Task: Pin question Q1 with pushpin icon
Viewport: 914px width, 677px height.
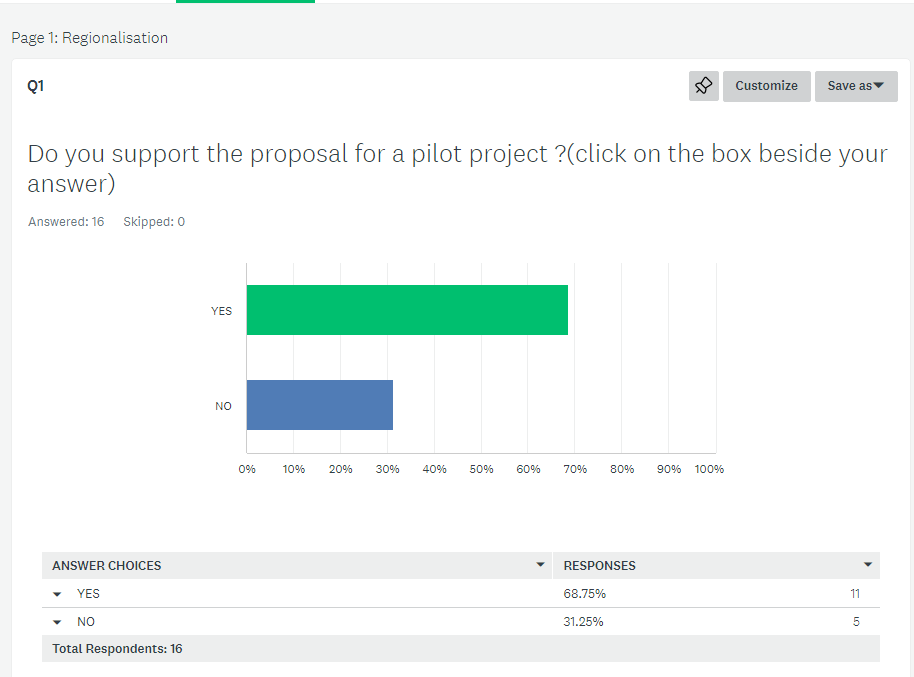Action: [x=704, y=86]
